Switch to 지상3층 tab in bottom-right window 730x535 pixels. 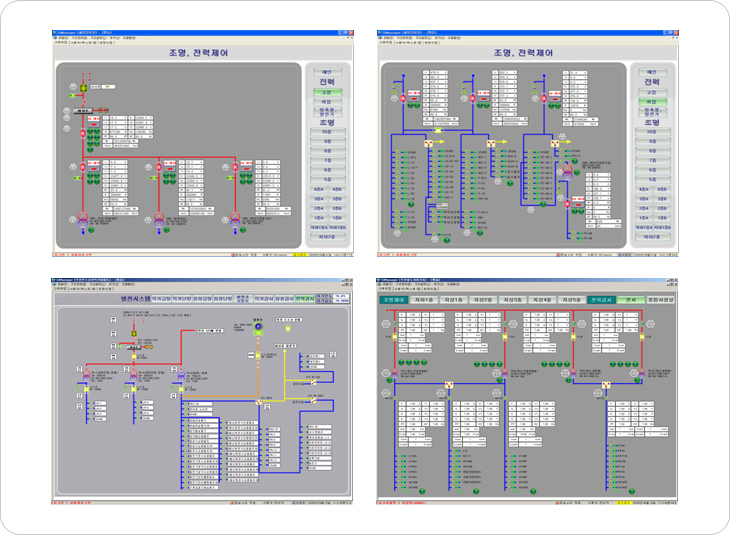click(512, 299)
